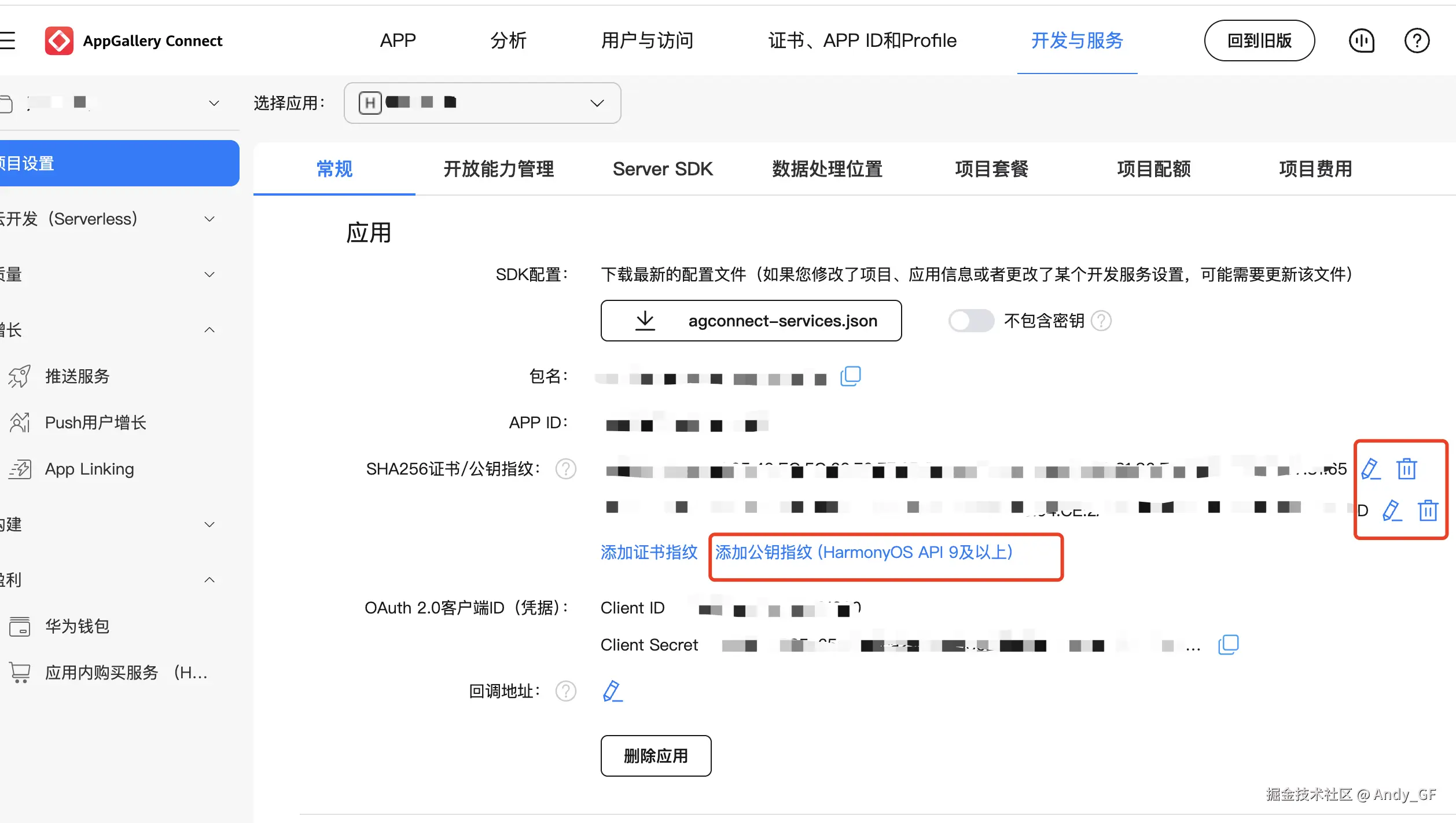This screenshot has width=1456, height=823.
Task: Open the hamburger menu beside AppGallery Connect
Action: [x=8, y=41]
